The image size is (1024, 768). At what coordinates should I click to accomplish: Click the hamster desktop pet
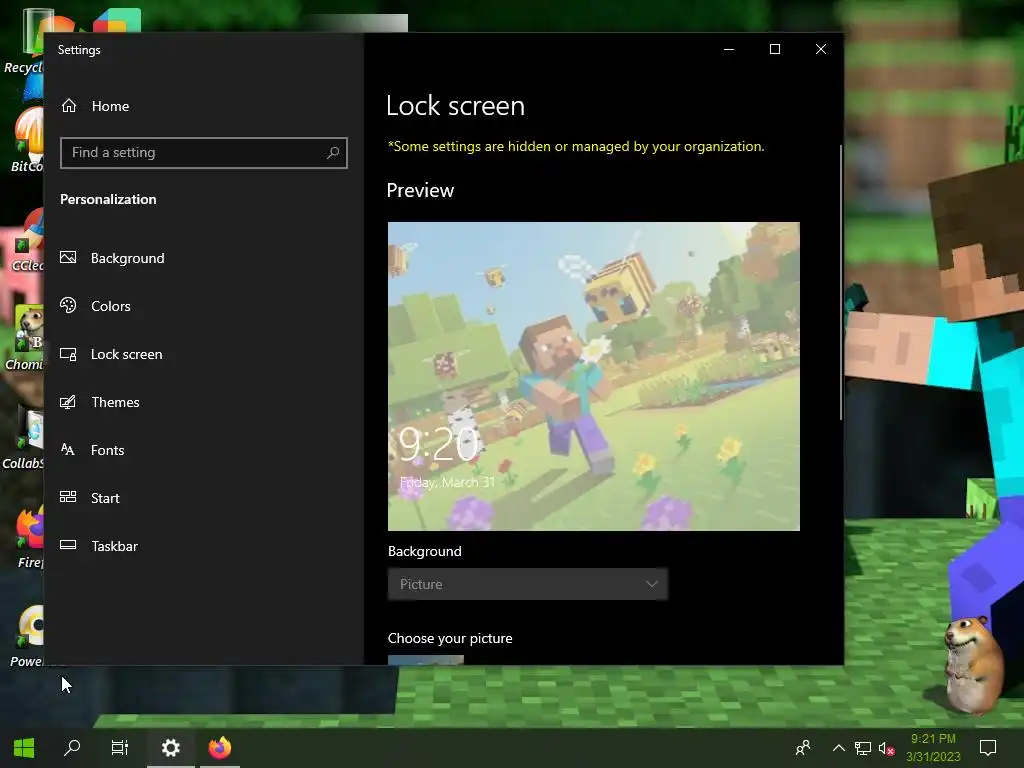point(972,664)
